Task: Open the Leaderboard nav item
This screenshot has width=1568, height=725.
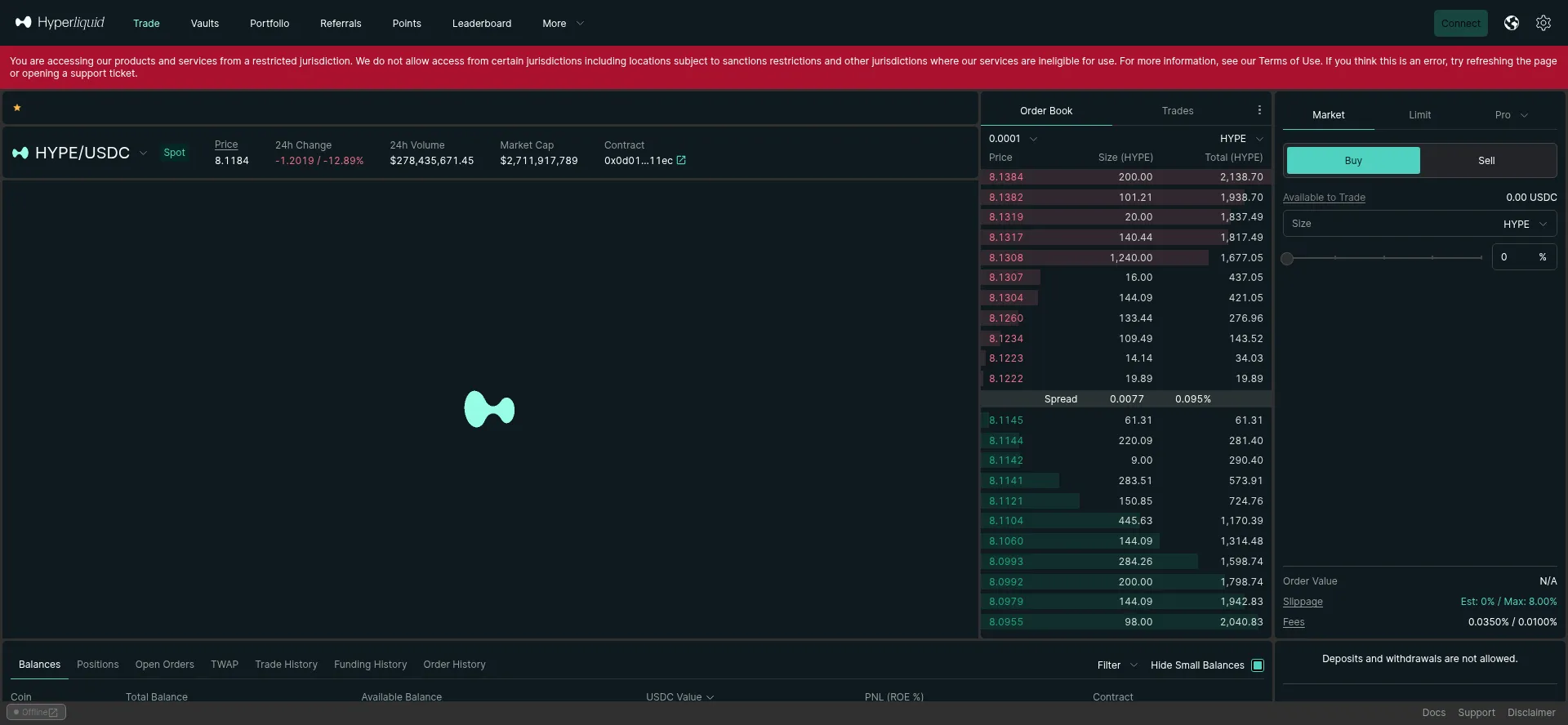Action: click(x=482, y=24)
